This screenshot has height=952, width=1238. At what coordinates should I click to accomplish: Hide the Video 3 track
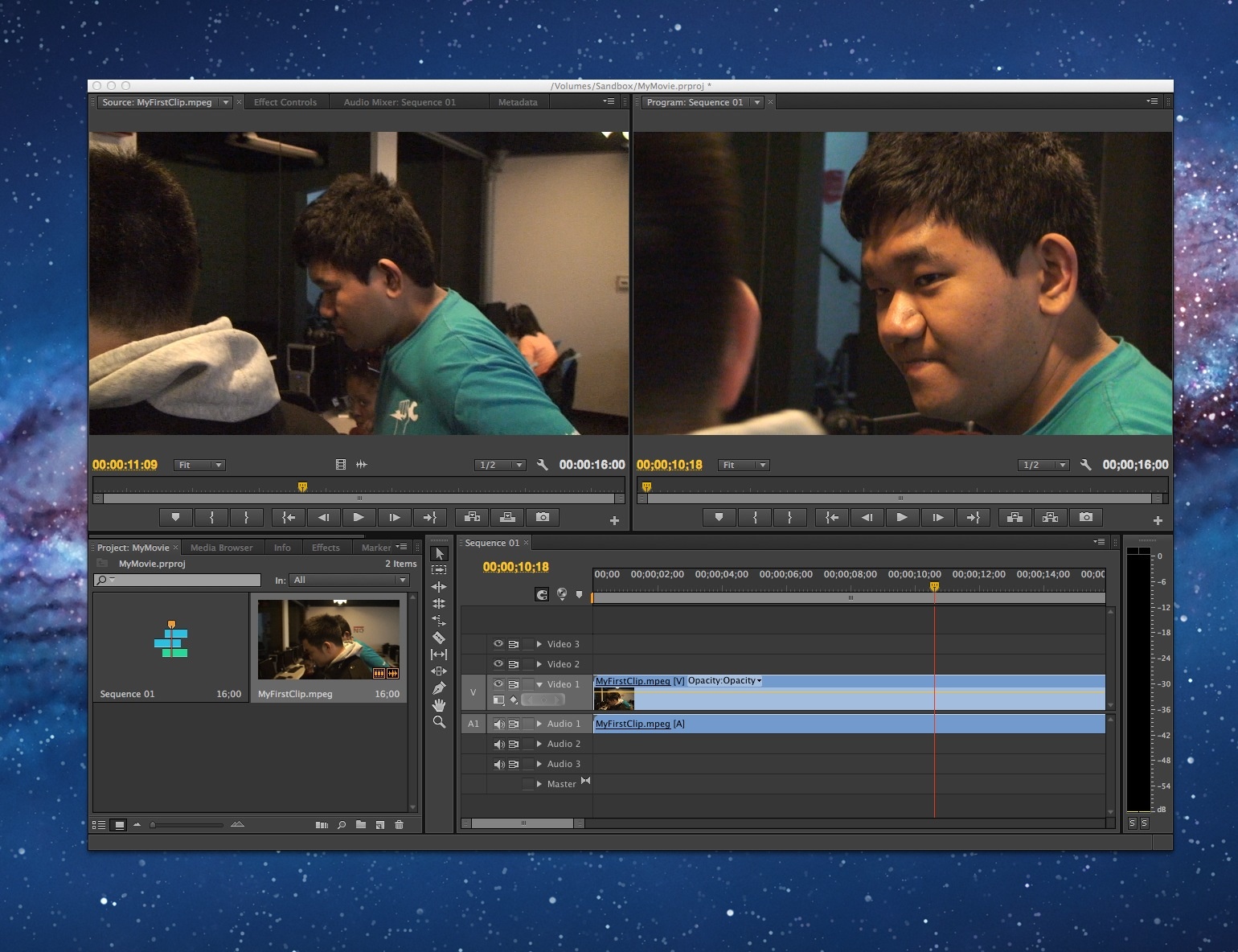[498, 644]
